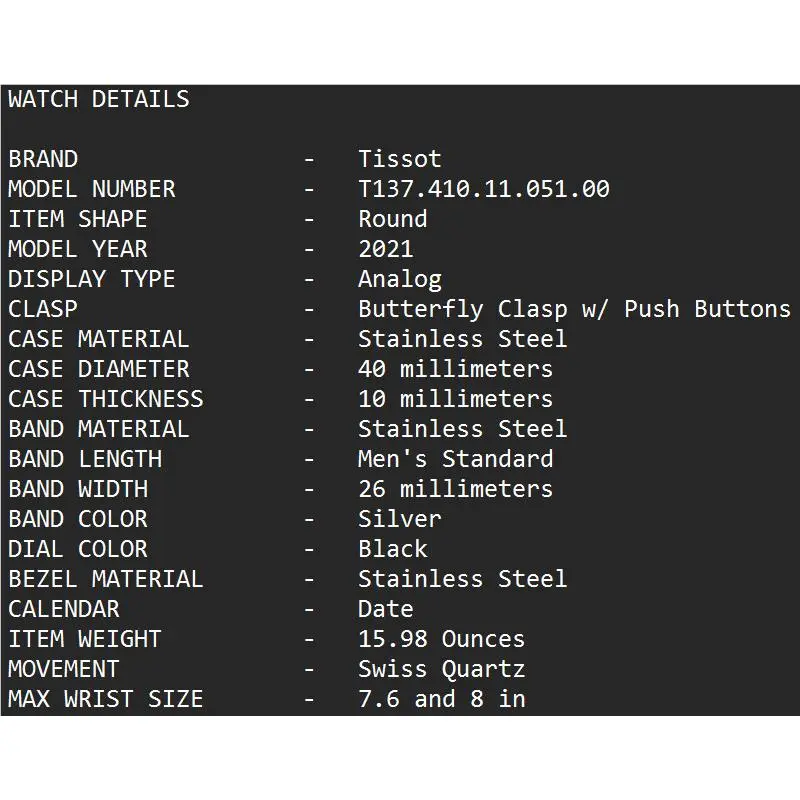800x800 pixels.
Task: Select the Swiss Quartz movement value
Action: point(441,669)
